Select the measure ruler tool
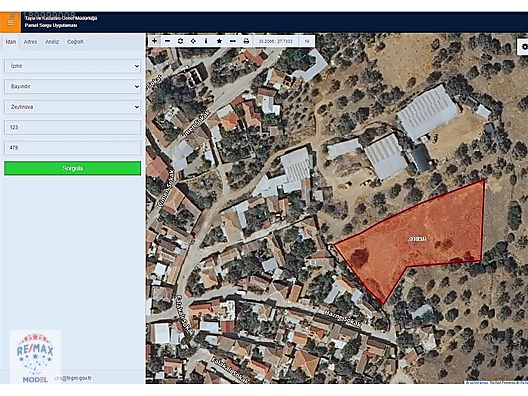The image size is (528, 396). (233, 41)
